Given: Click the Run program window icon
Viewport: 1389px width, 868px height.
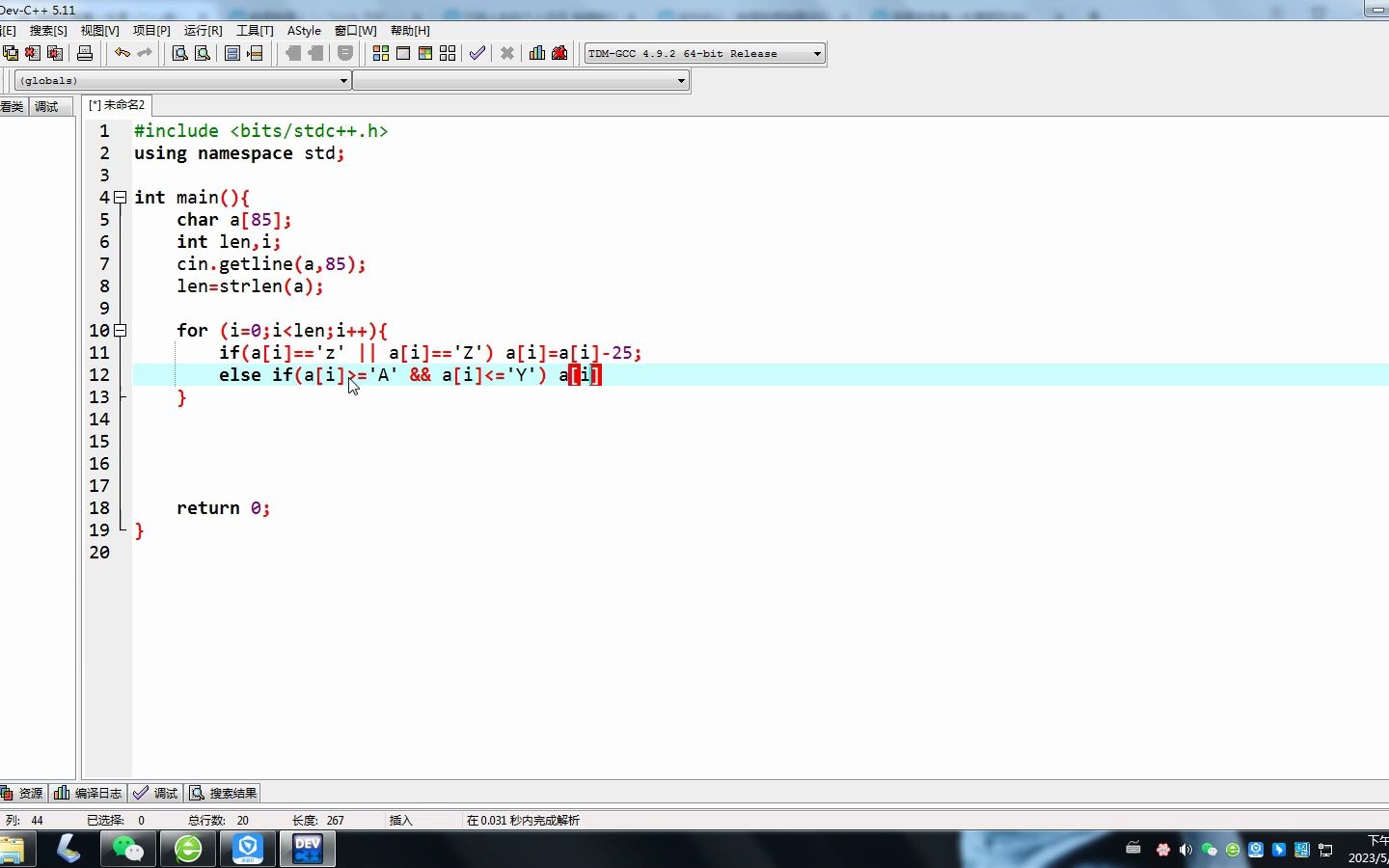Looking at the screenshot, I should click(403, 53).
